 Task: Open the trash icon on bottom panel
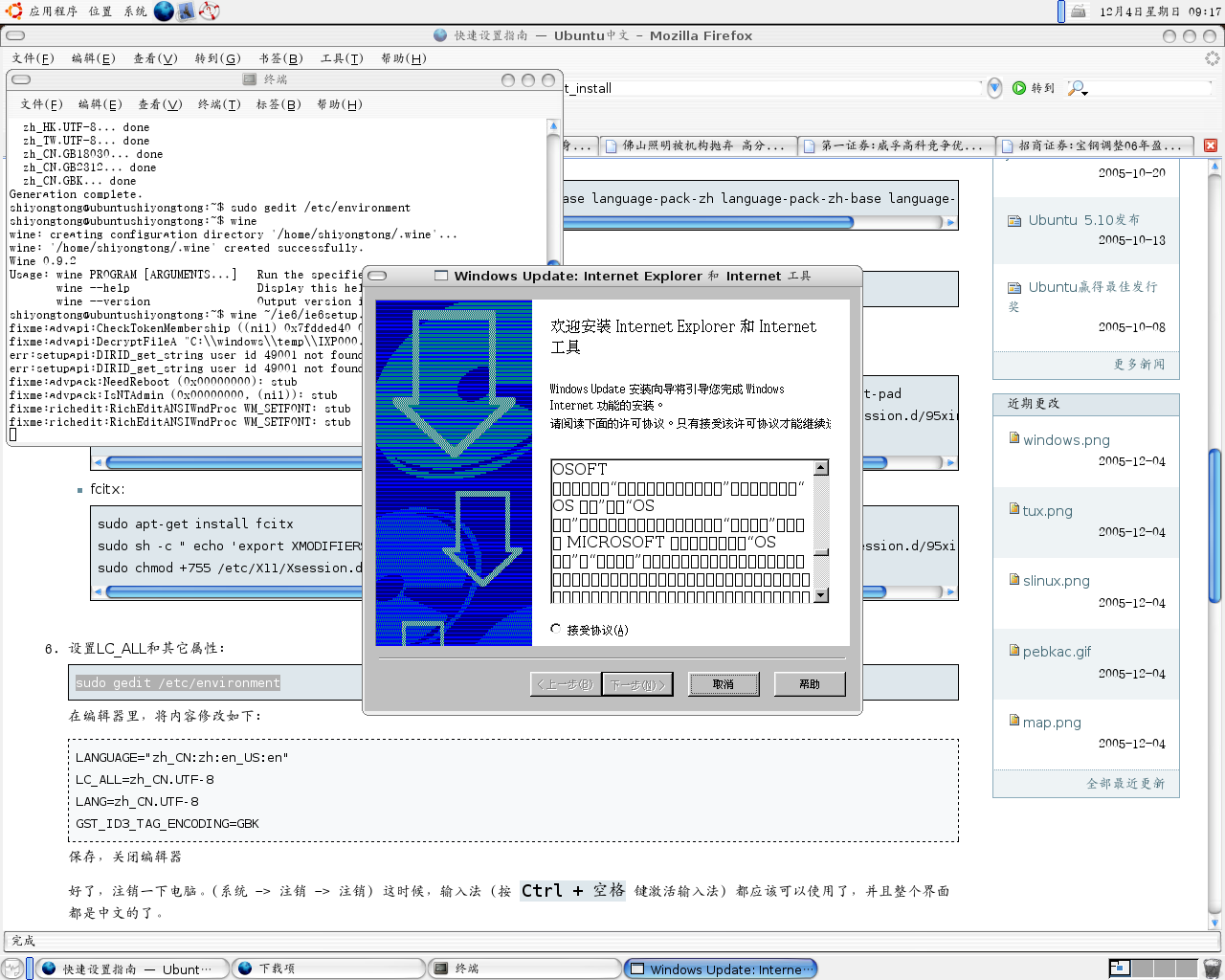coord(1212,969)
